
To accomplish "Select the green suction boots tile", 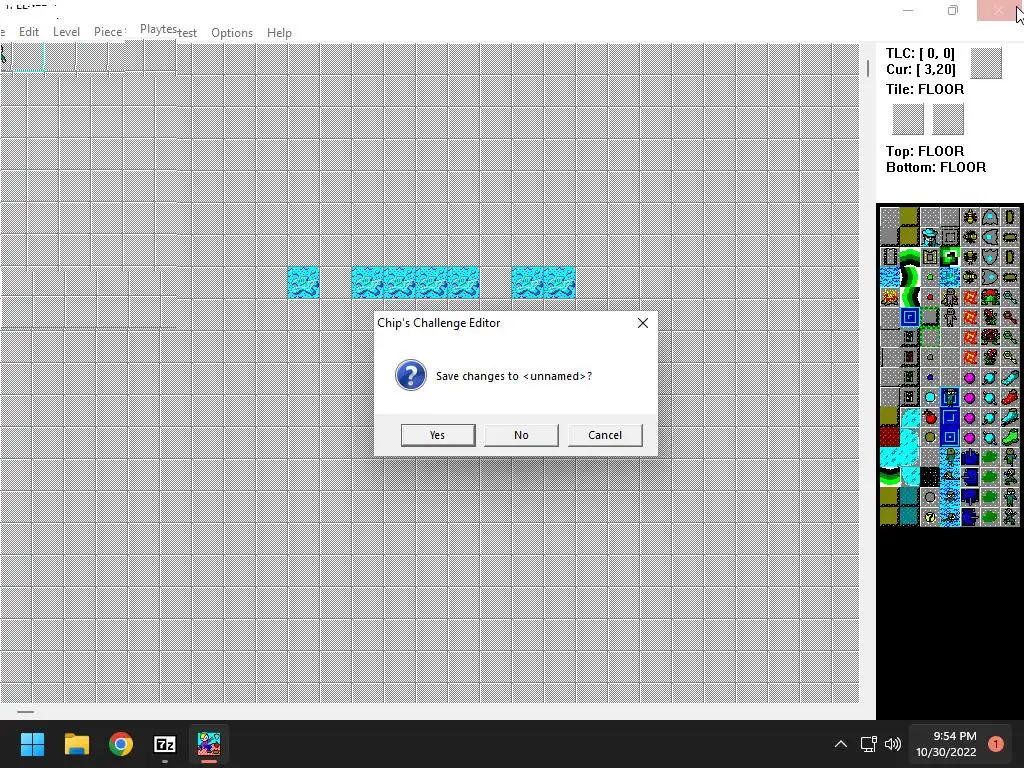I will point(1010,438).
